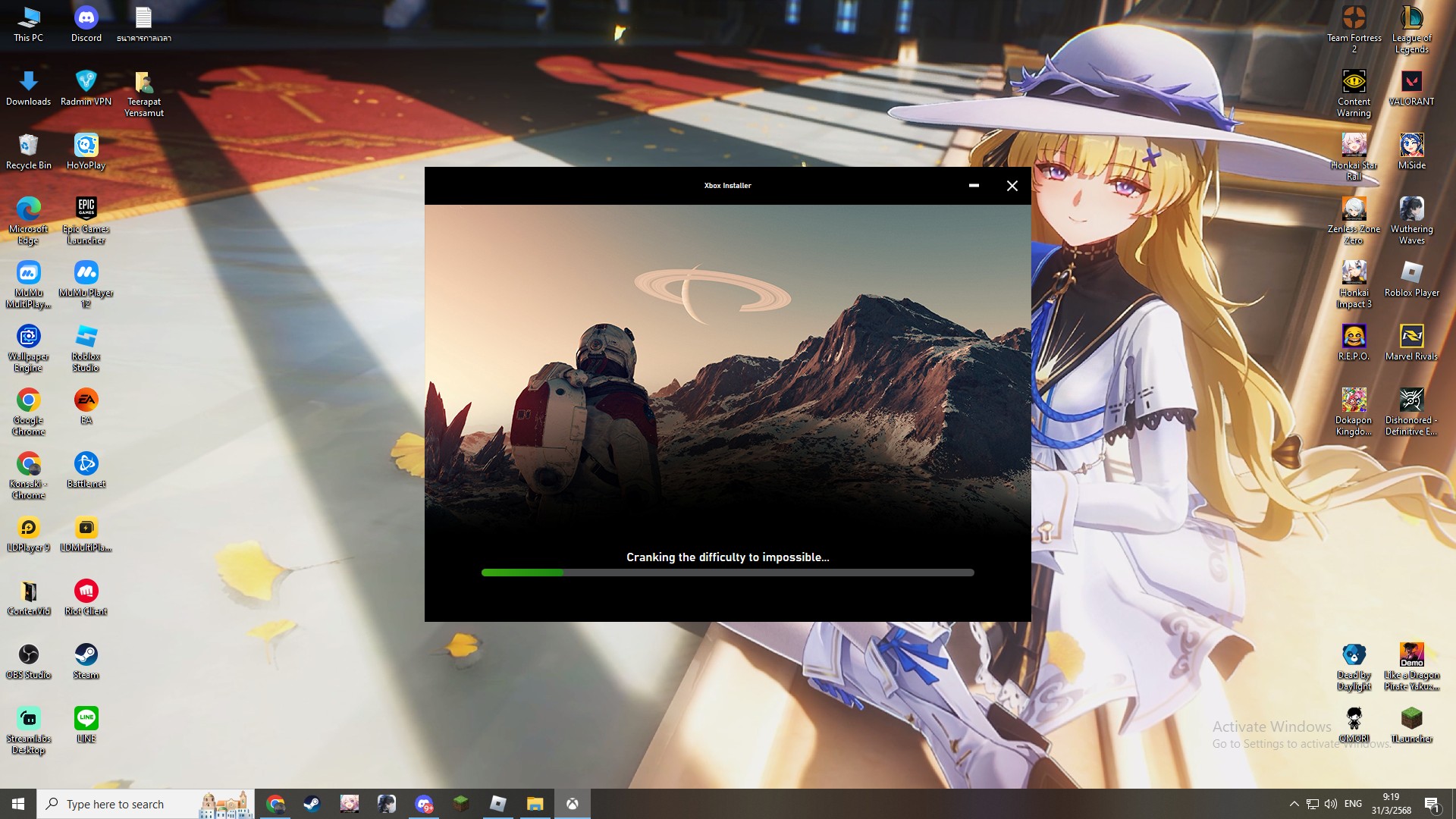Open the volume control in tray
1456x819 pixels.
tap(1331, 804)
